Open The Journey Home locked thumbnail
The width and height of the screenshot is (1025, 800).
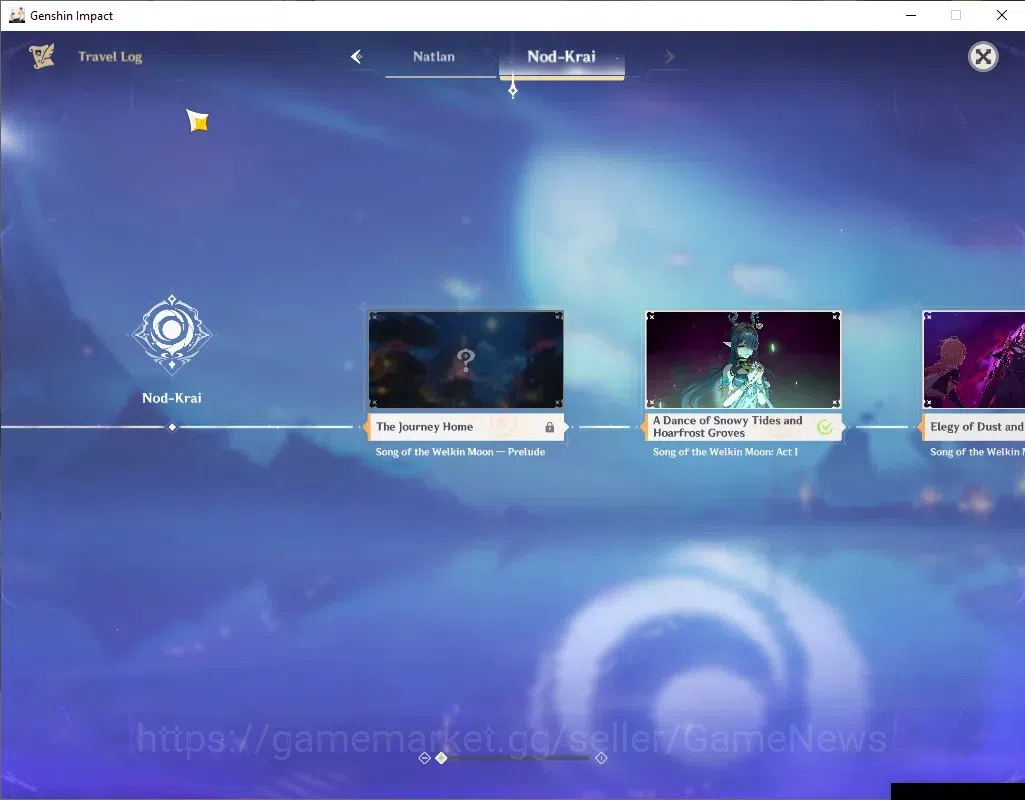(466, 359)
